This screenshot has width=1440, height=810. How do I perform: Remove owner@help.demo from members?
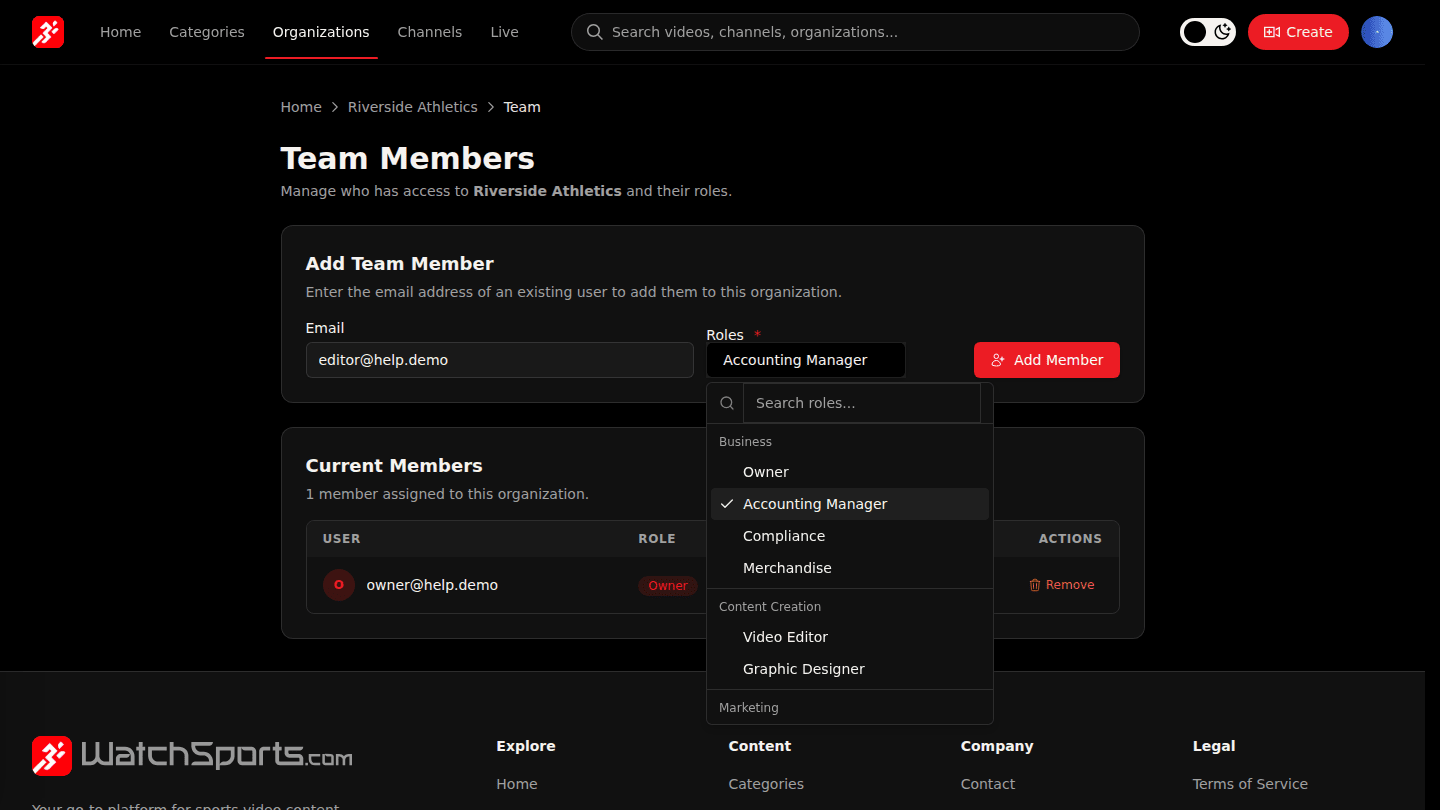click(1062, 585)
